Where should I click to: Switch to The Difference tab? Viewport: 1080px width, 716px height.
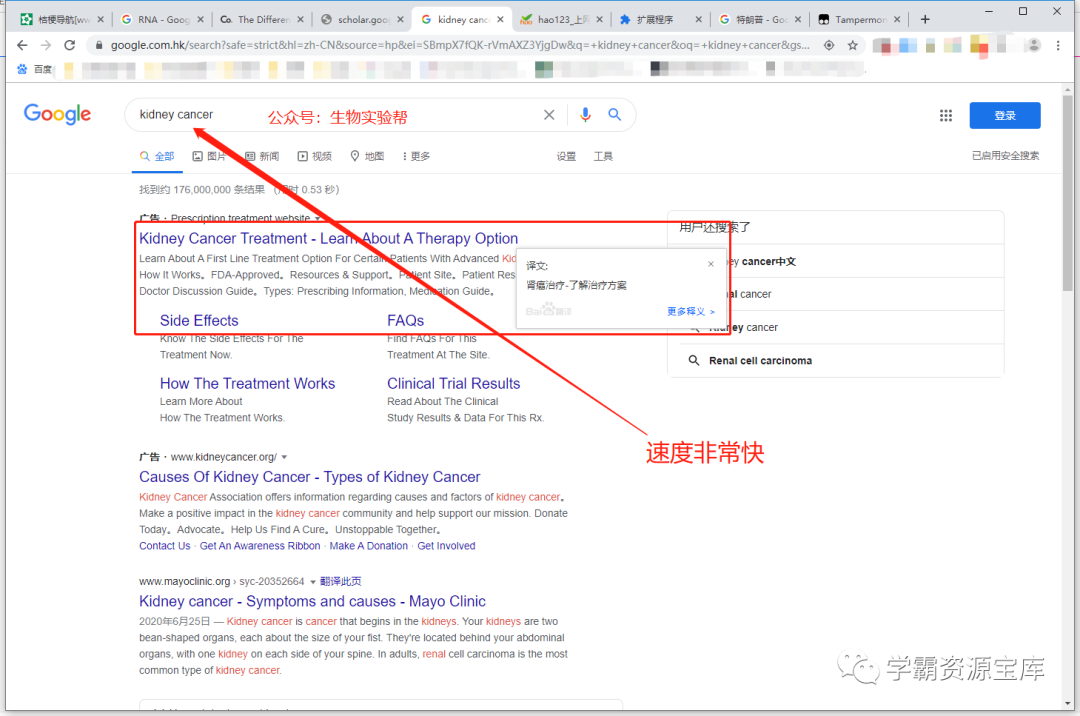tap(262, 19)
